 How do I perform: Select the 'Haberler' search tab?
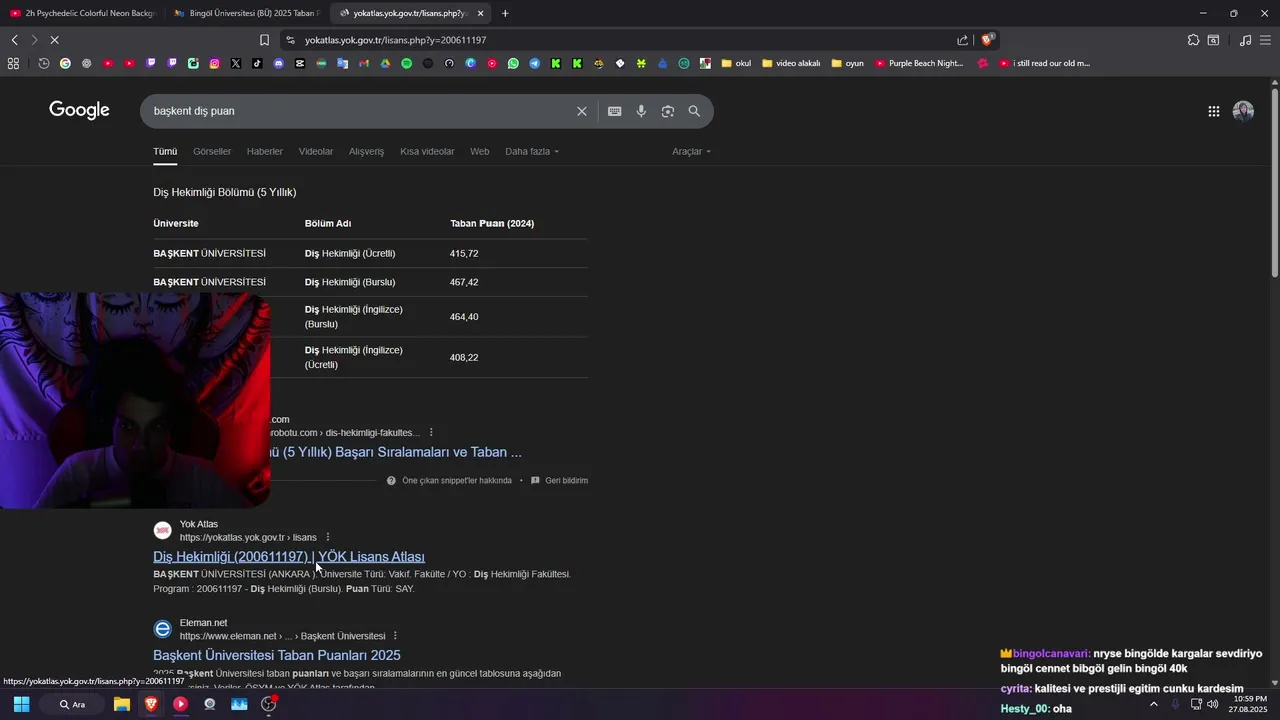[265, 151]
